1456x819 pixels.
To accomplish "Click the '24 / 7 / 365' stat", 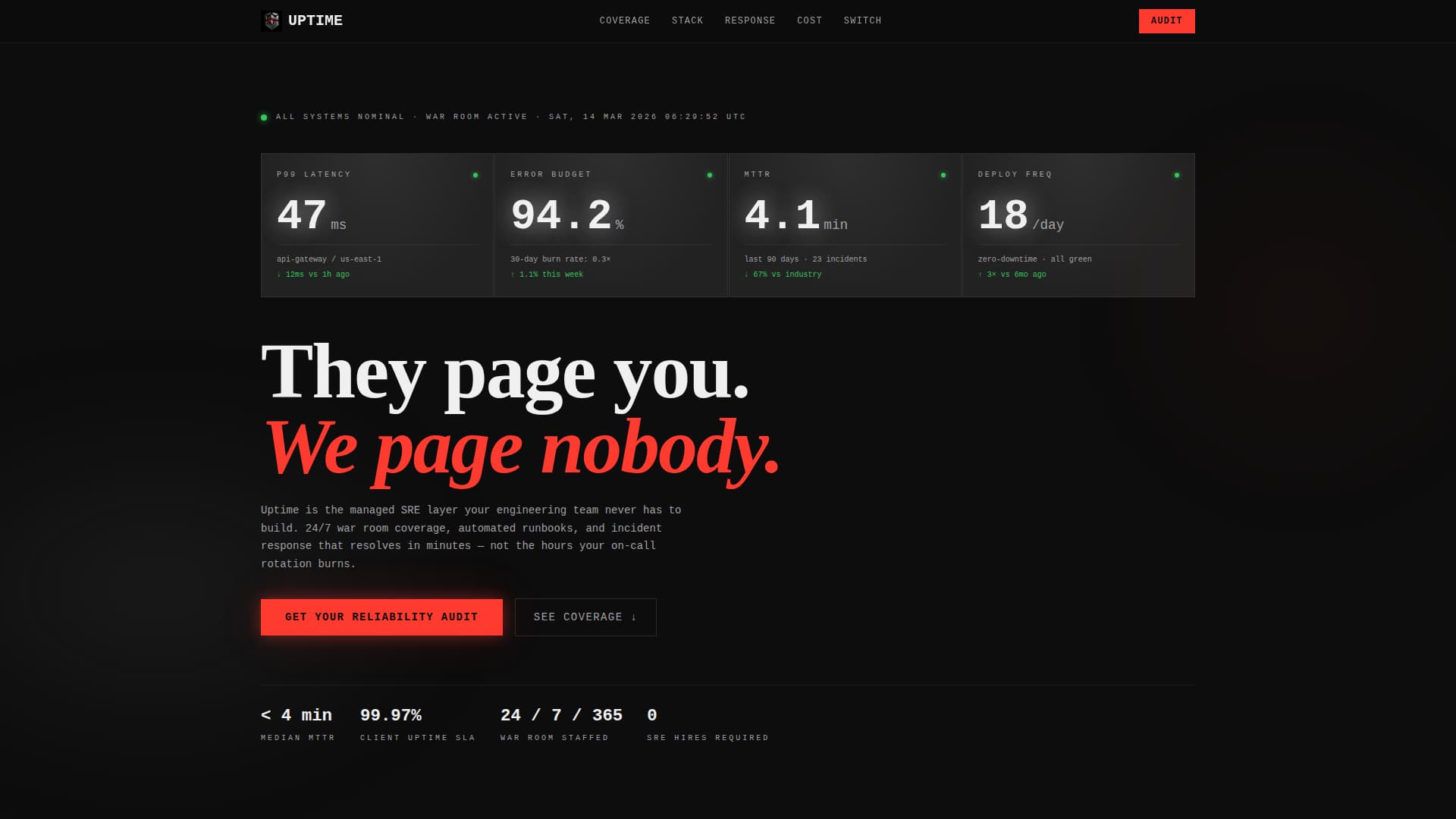I will tap(561, 715).
